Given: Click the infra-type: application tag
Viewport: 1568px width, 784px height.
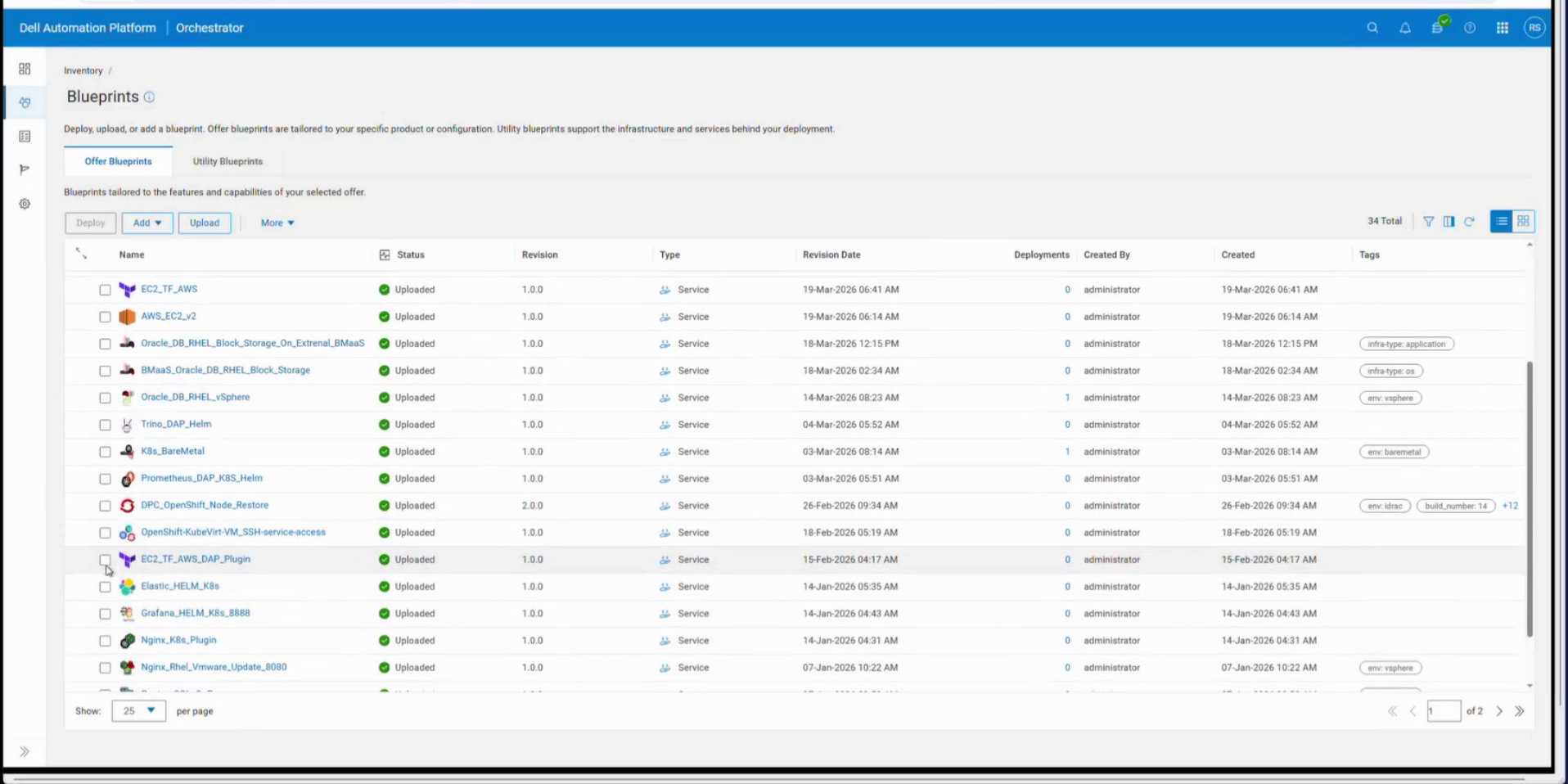Looking at the screenshot, I should coord(1406,344).
